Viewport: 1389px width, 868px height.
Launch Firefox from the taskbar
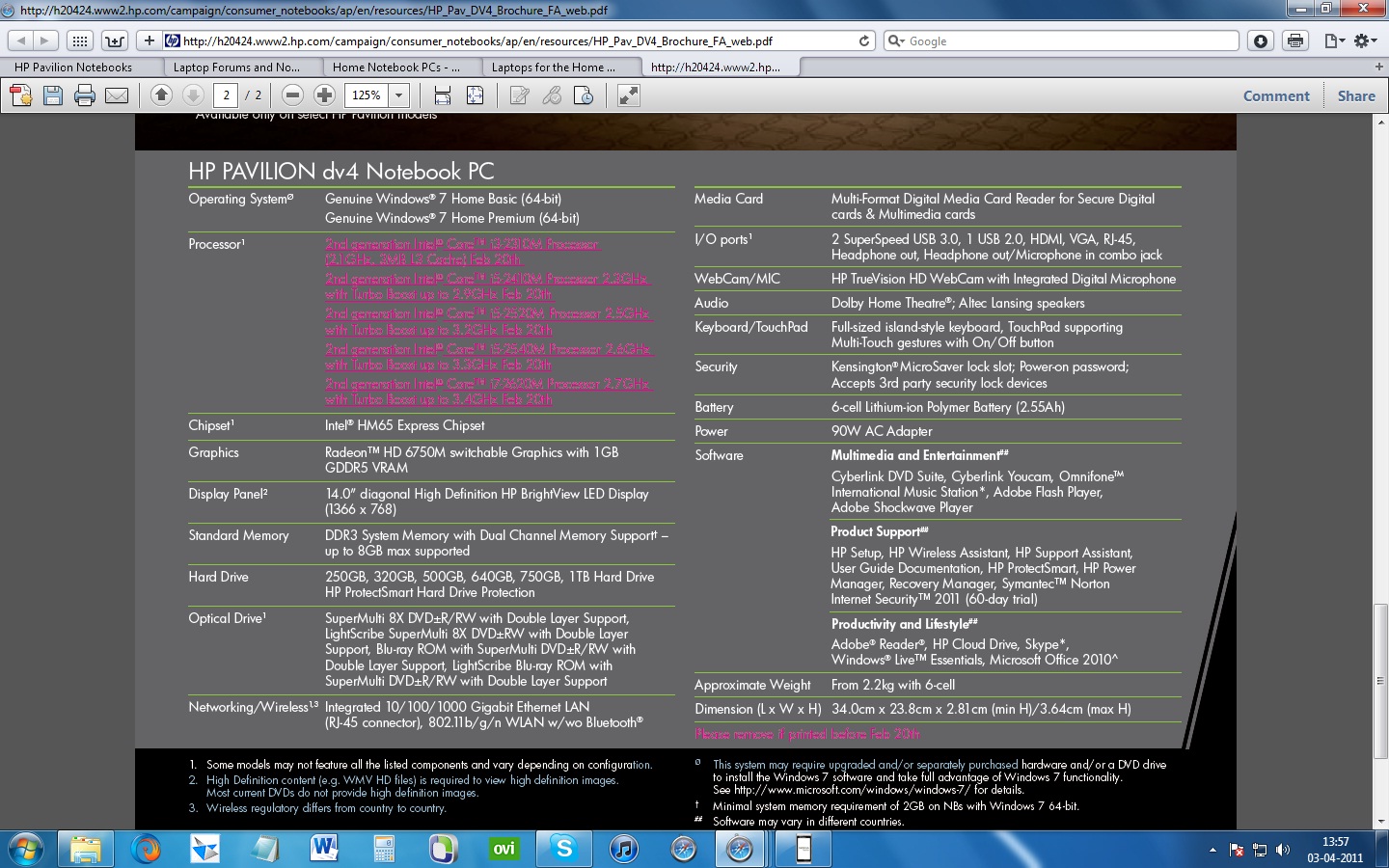point(146,850)
